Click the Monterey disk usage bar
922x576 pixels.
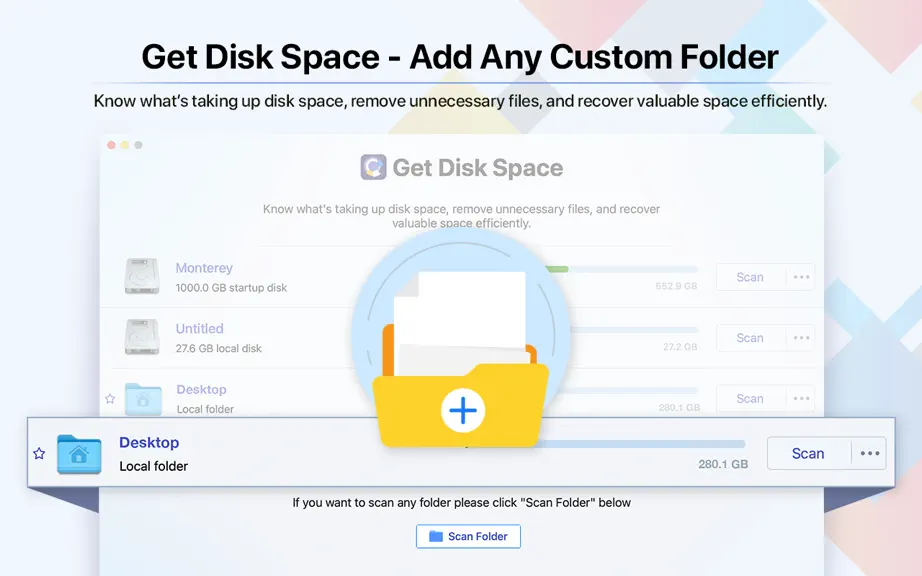622,269
